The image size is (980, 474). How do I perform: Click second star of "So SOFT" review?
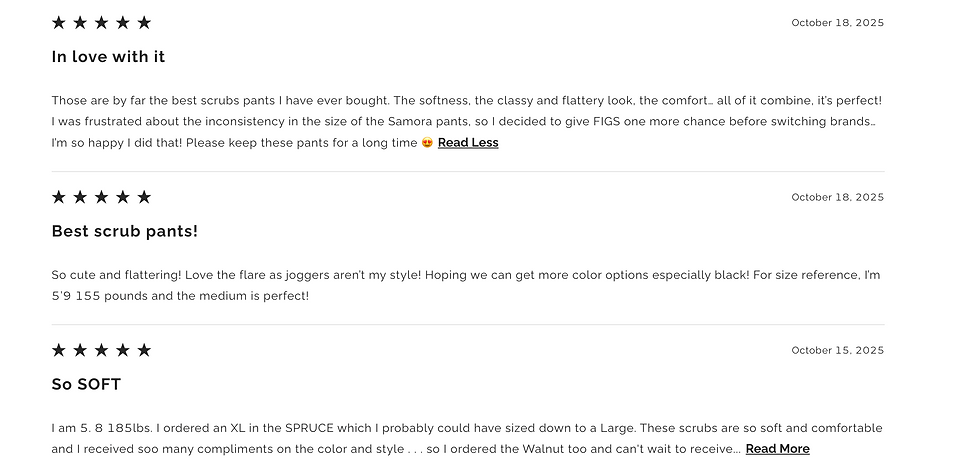coord(80,350)
